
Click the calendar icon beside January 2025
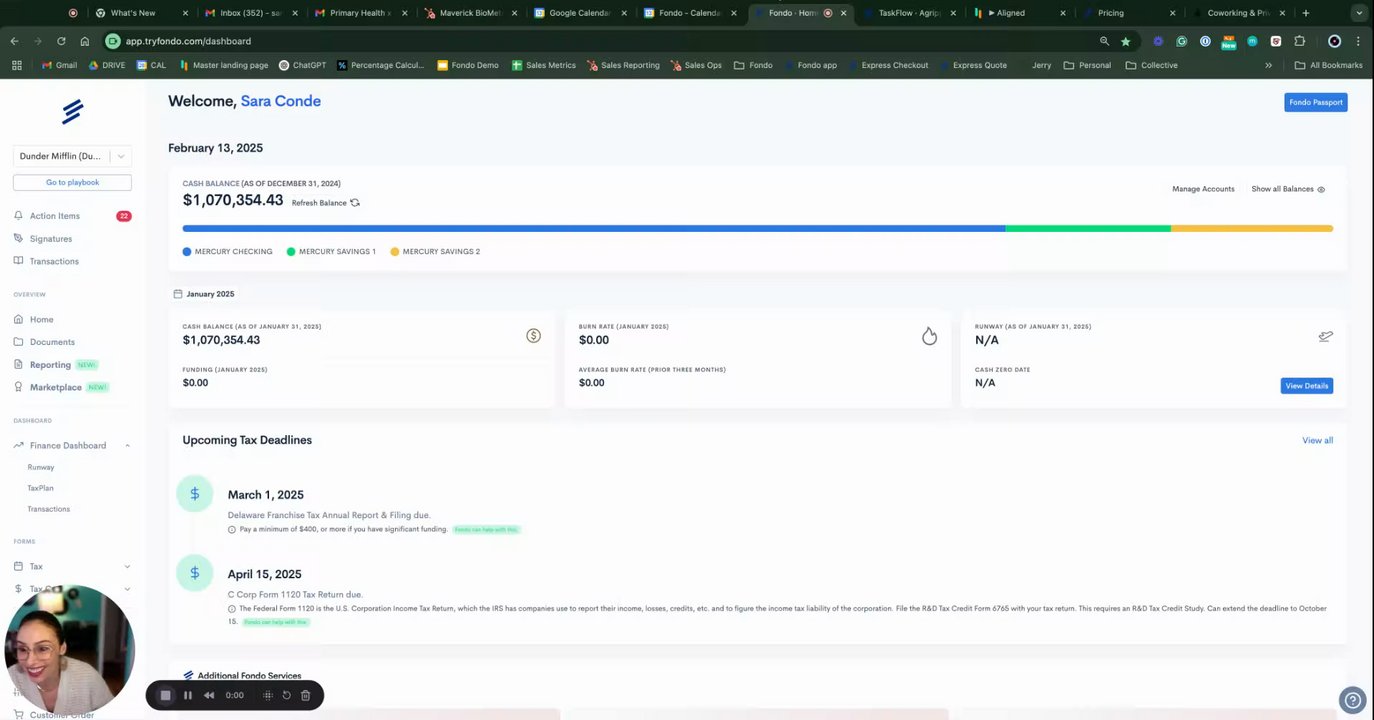point(178,294)
